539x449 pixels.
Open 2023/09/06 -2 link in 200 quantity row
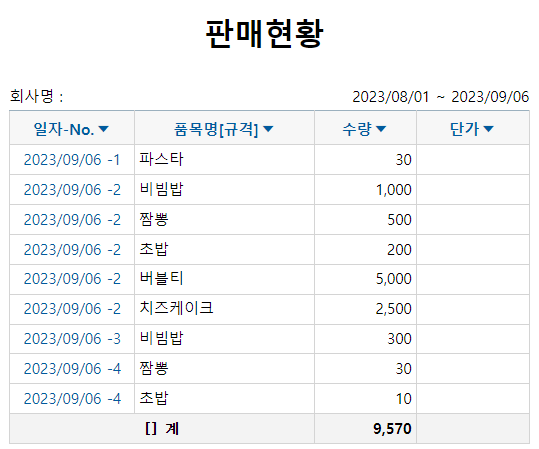[x=72, y=250]
